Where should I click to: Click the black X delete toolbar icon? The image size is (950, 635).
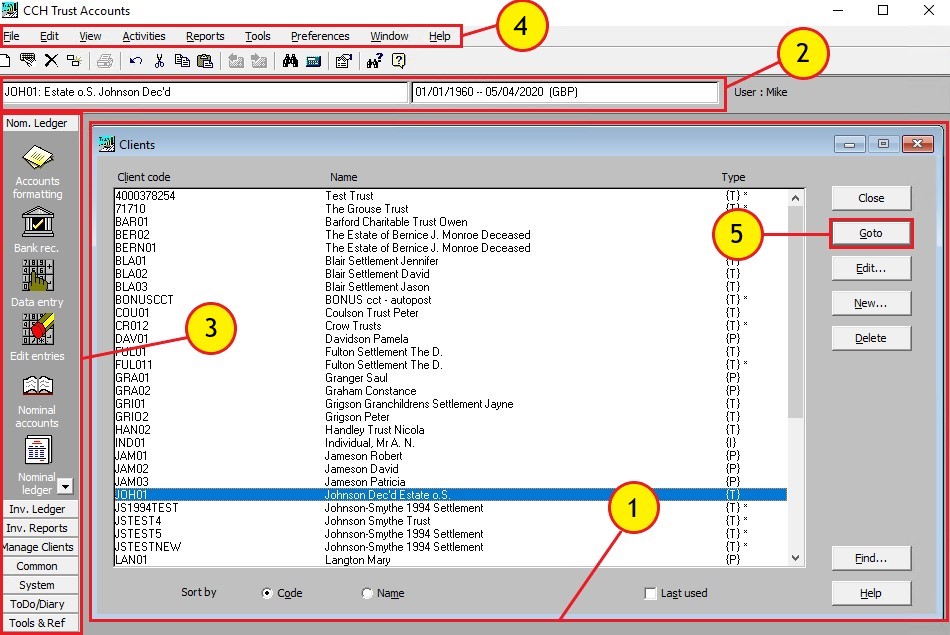[x=51, y=61]
